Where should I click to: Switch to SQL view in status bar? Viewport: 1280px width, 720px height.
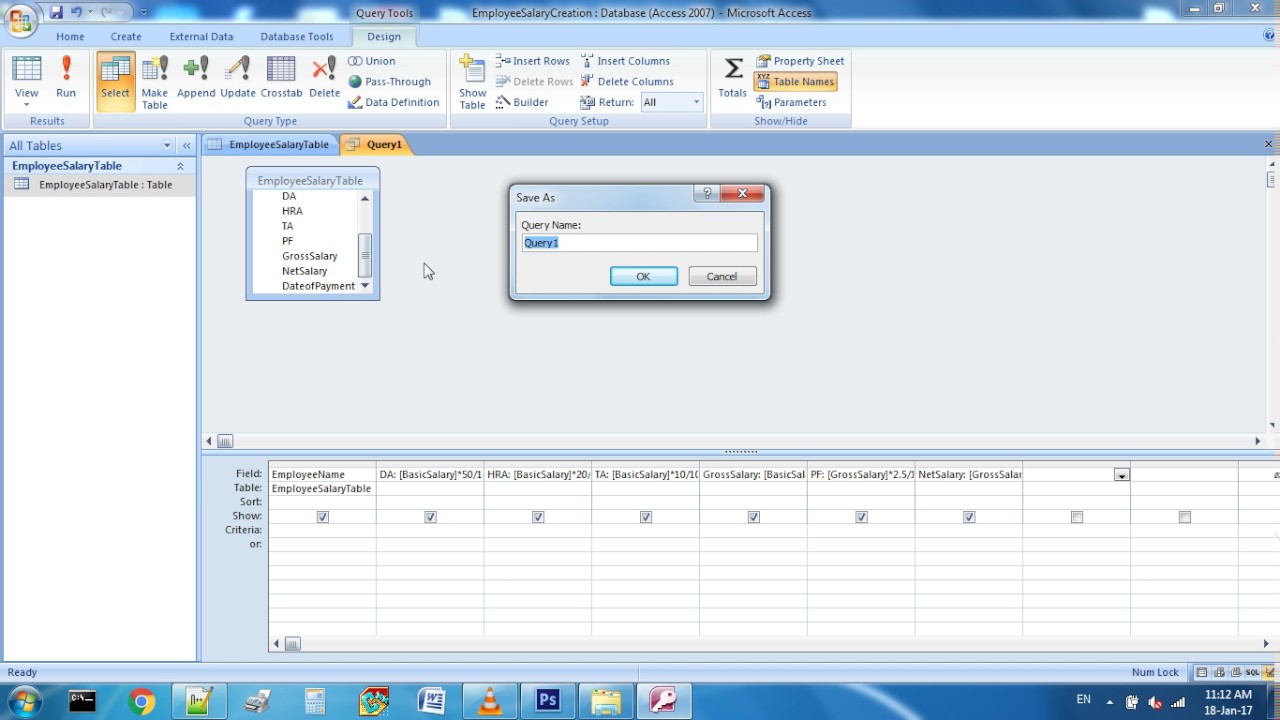(x=1252, y=673)
